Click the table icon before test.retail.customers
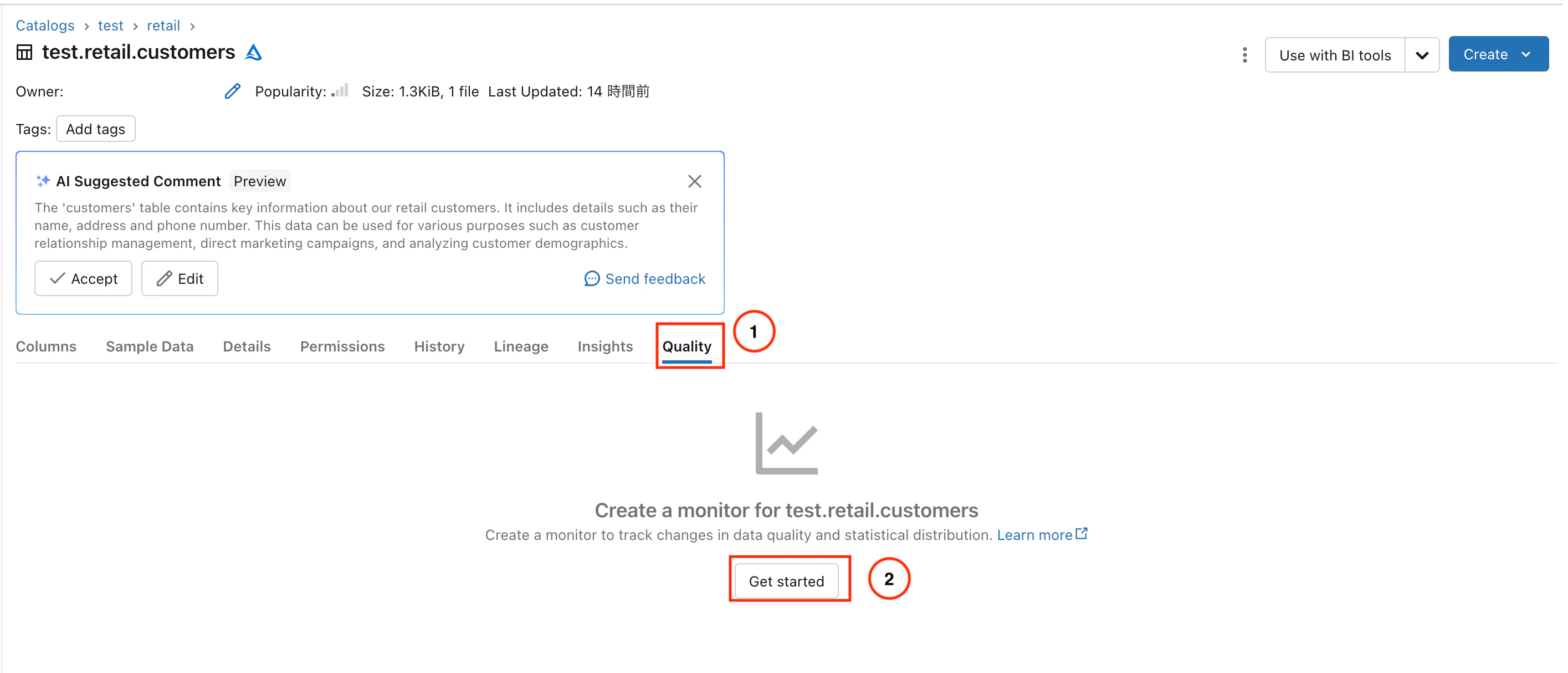The height and width of the screenshot is (673, 1568). pos(24,52)
